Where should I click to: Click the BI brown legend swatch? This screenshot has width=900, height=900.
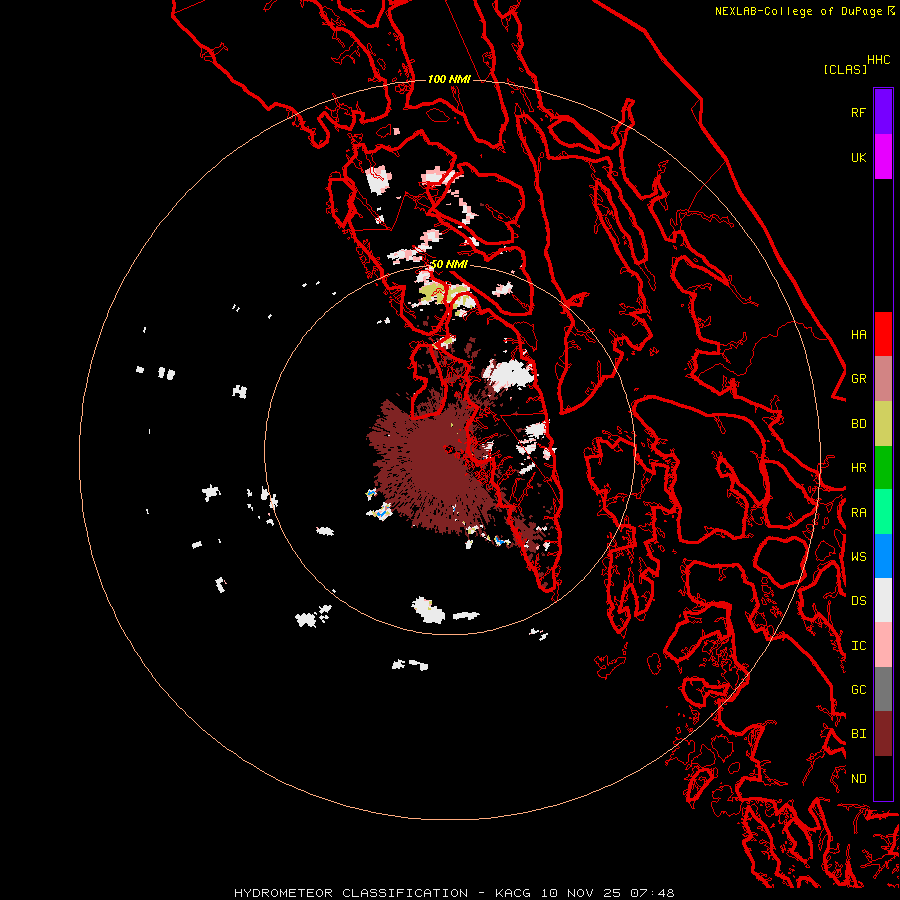(883, 734)
